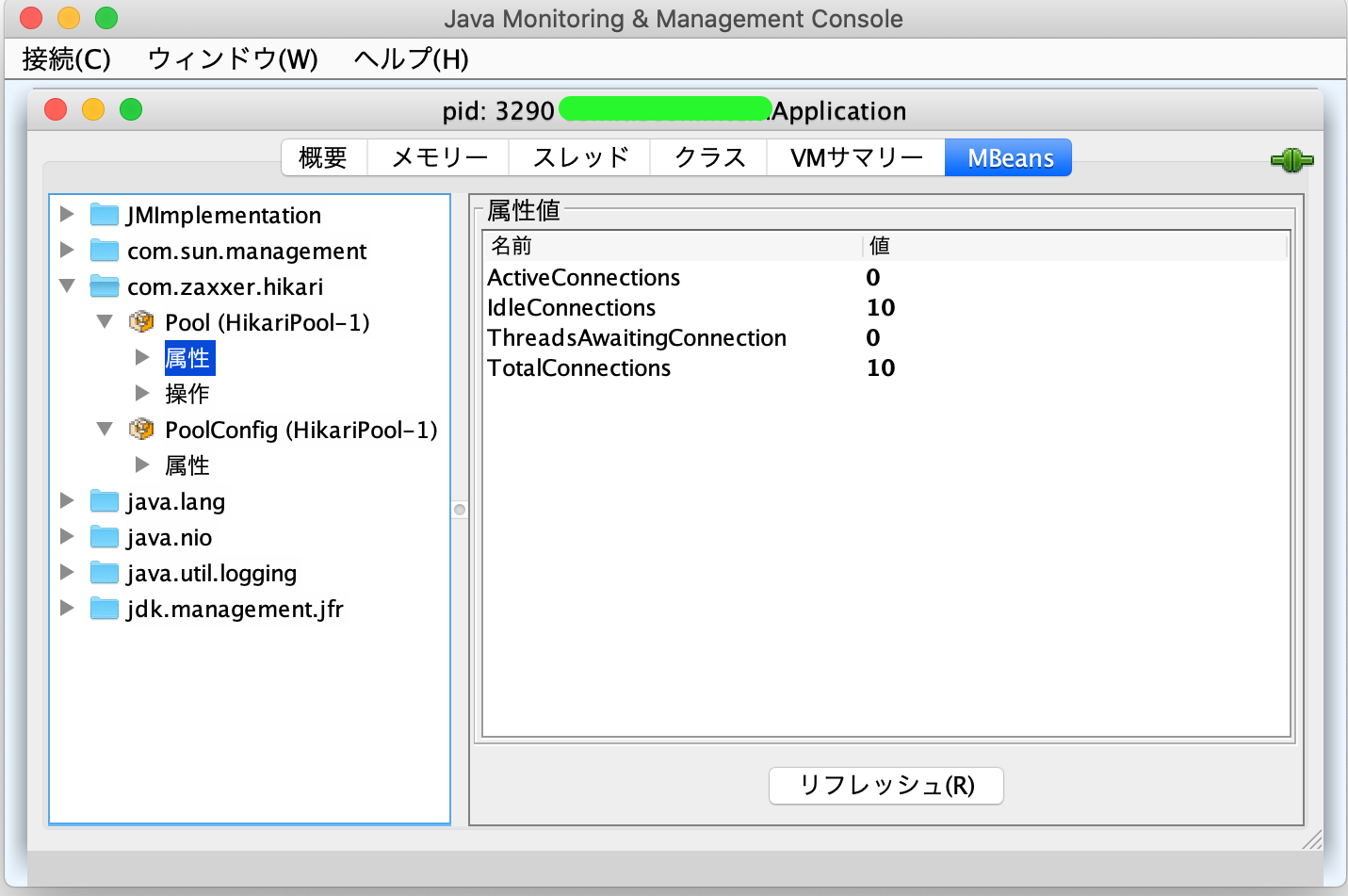The width and height of the screenshot is (1348, 896).
Task: Switch to the メモリー tab
Action: pos(437,157)
